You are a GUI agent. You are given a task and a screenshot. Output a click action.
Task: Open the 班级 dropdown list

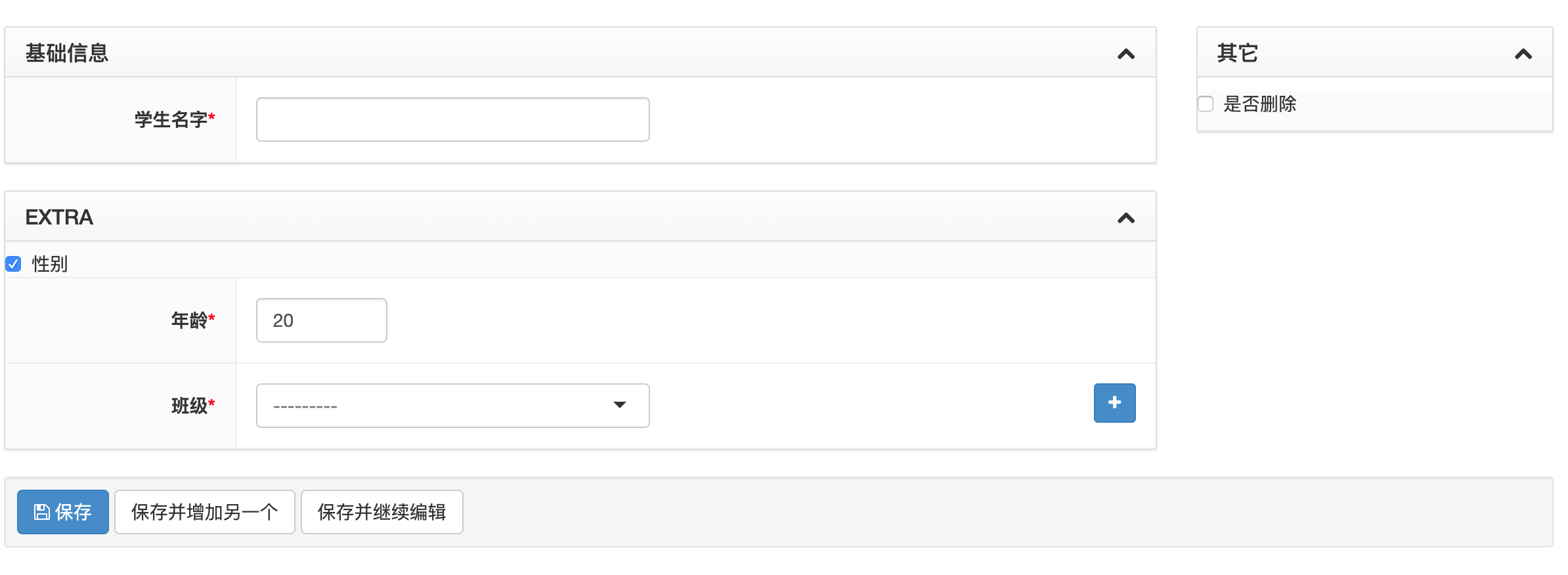[452, 406]
